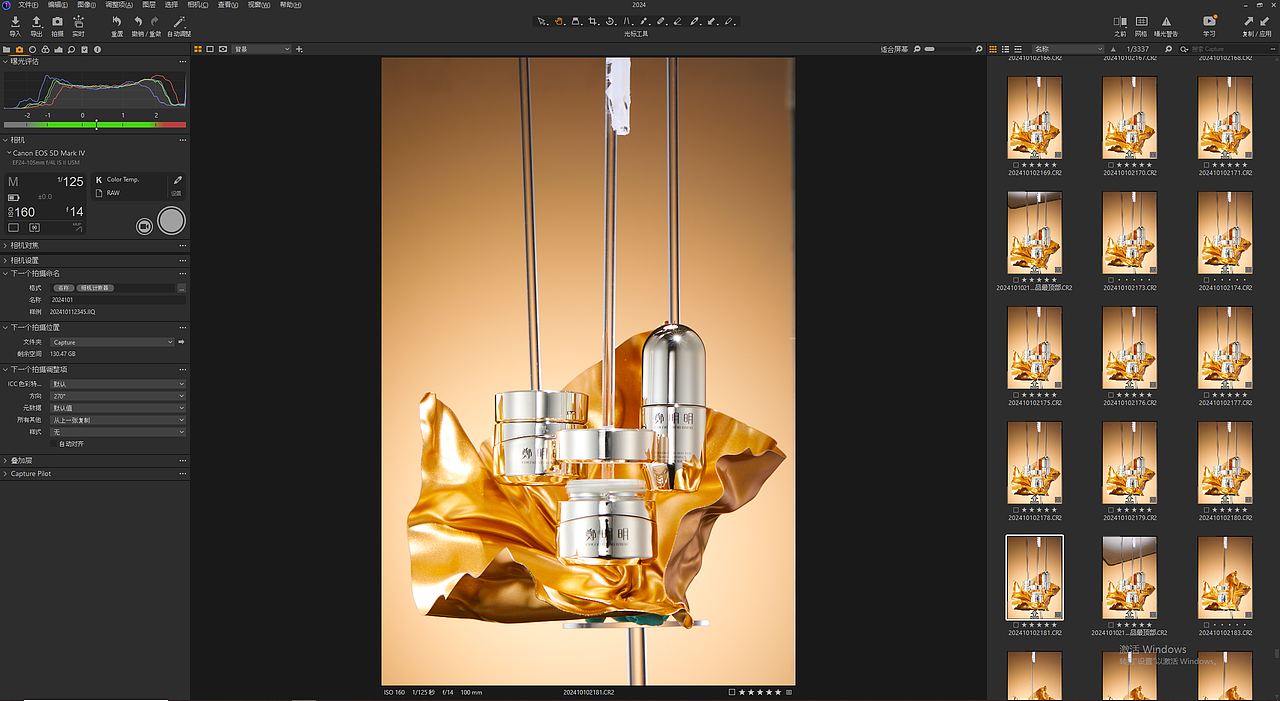Select the rotate straighten tool
The width and height of the screenshot is (1280, 701).
point(610,21)
